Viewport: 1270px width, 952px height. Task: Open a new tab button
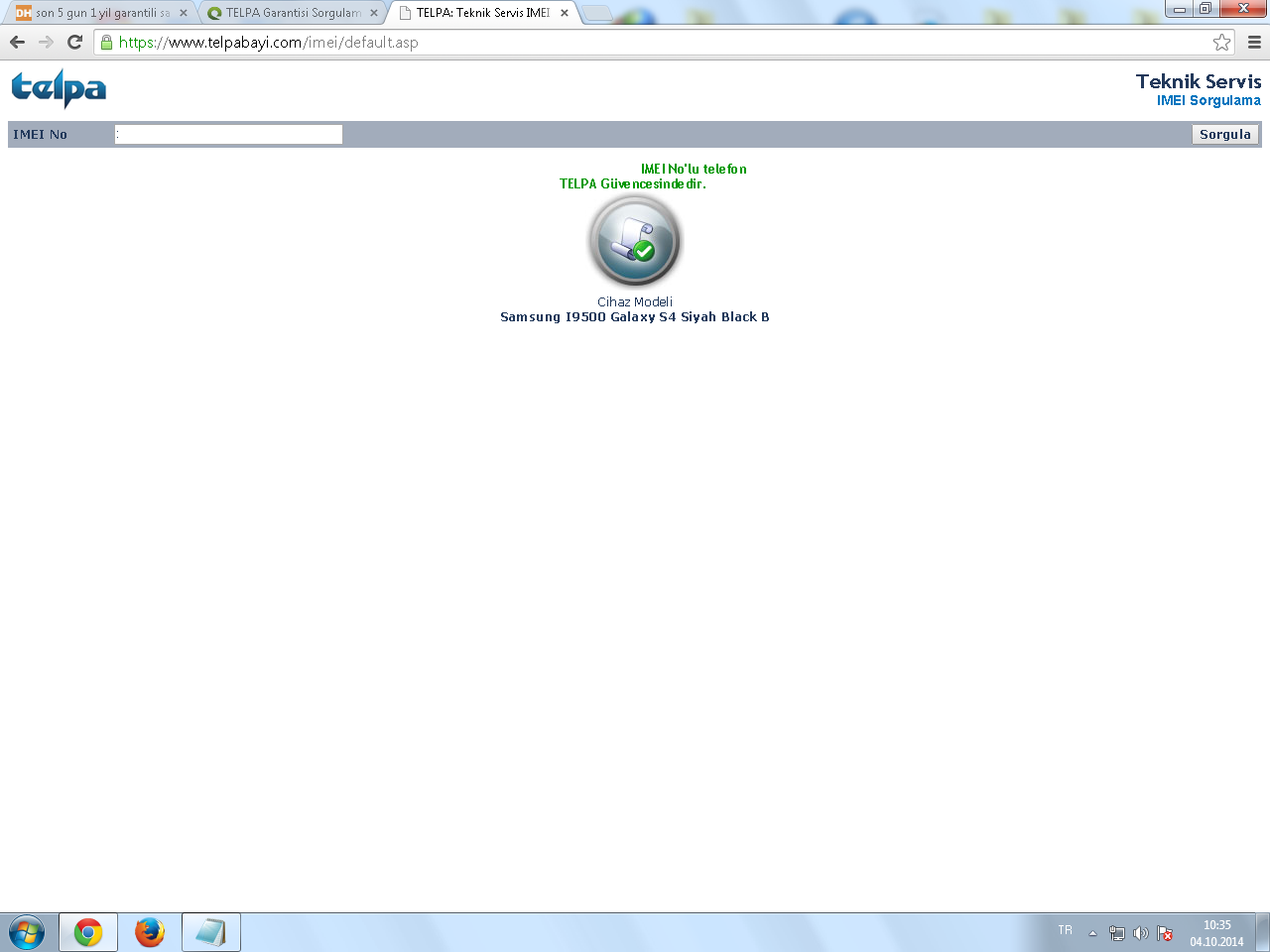click(596, 13)
